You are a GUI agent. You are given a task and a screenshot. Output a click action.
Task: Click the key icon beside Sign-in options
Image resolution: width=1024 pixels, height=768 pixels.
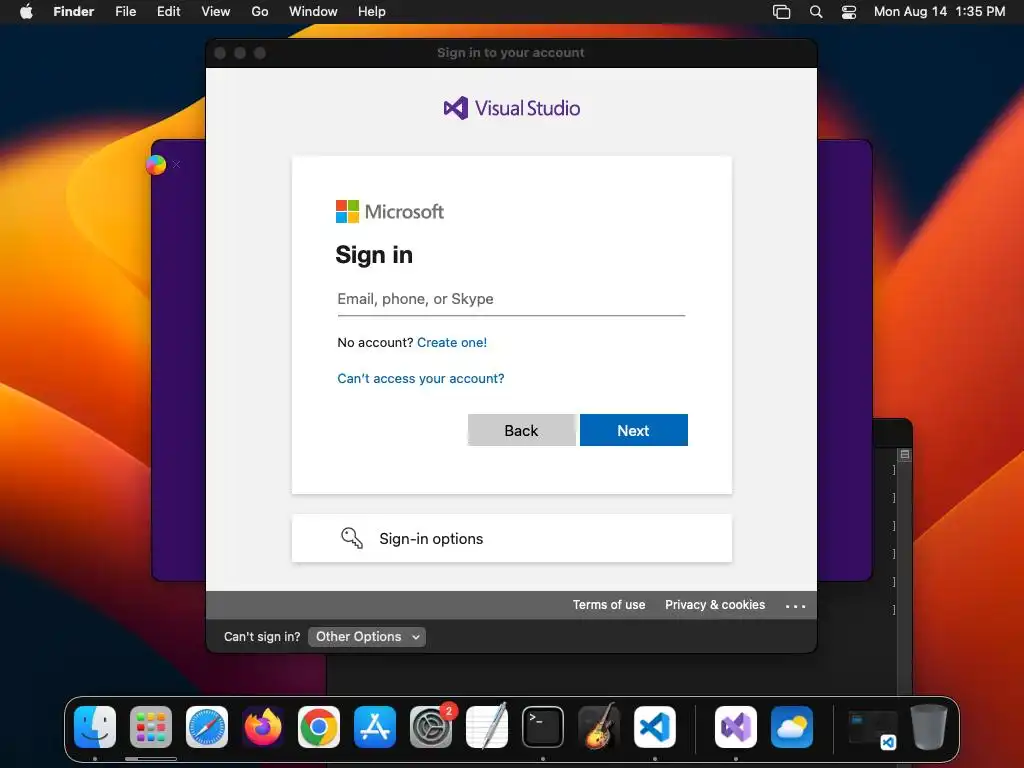[x=352, y=538]
